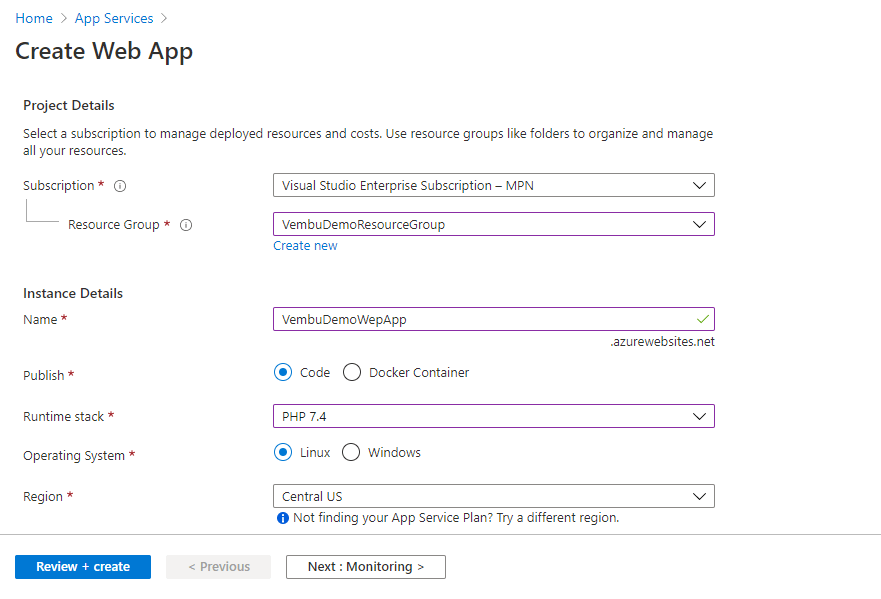The image size is (881, 599).
Task: Open the Resource Group dropdown
Action: point(494,224)
